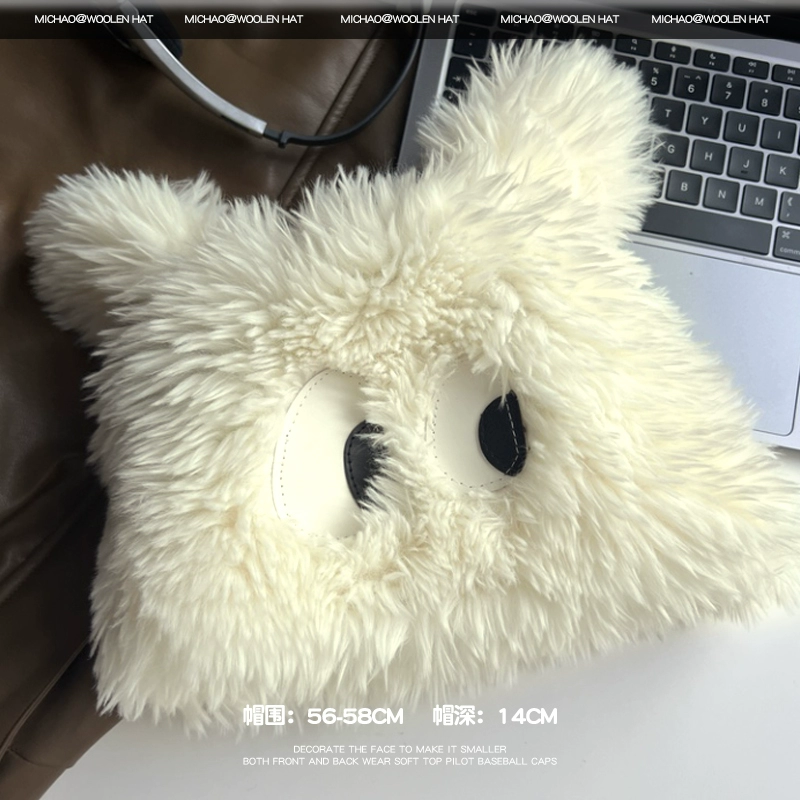Select the 'BOTH FRONT AND BACK WEAR' caption
Viewport: 800px width, 800px height.
(400, 761)
